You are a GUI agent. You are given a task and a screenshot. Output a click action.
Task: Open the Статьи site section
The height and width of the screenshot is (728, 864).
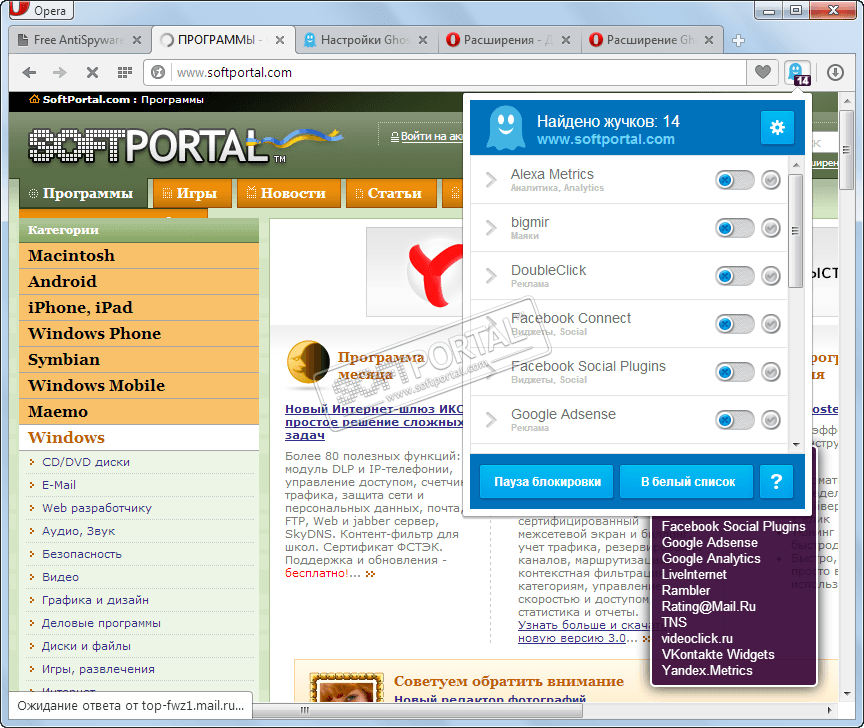391,193
